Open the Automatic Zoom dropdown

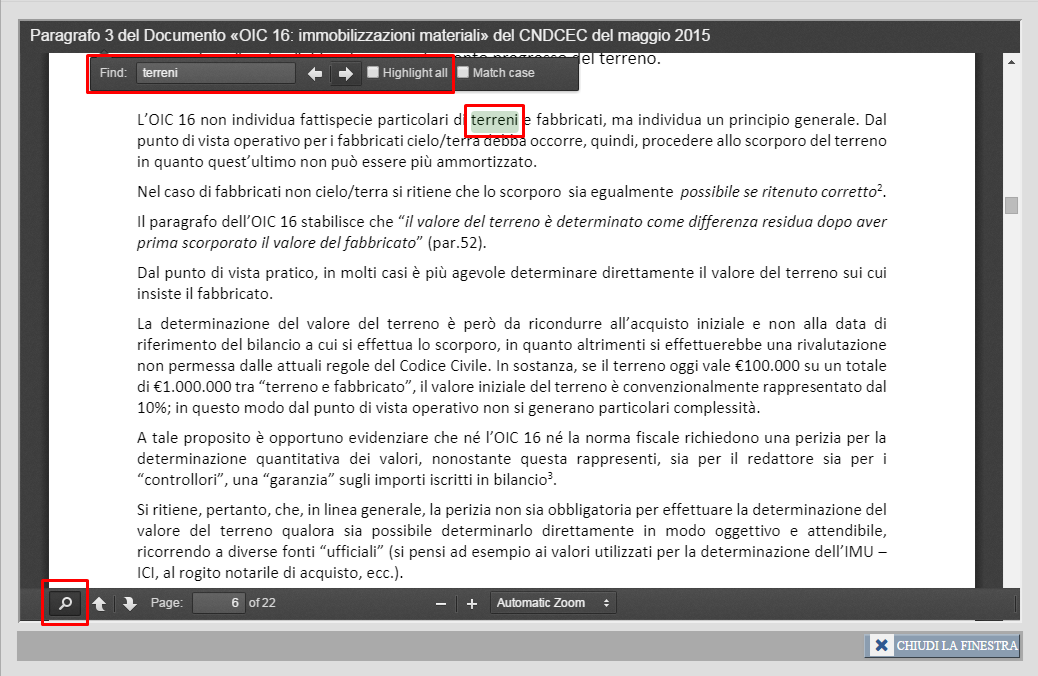(x=553, y=603)
